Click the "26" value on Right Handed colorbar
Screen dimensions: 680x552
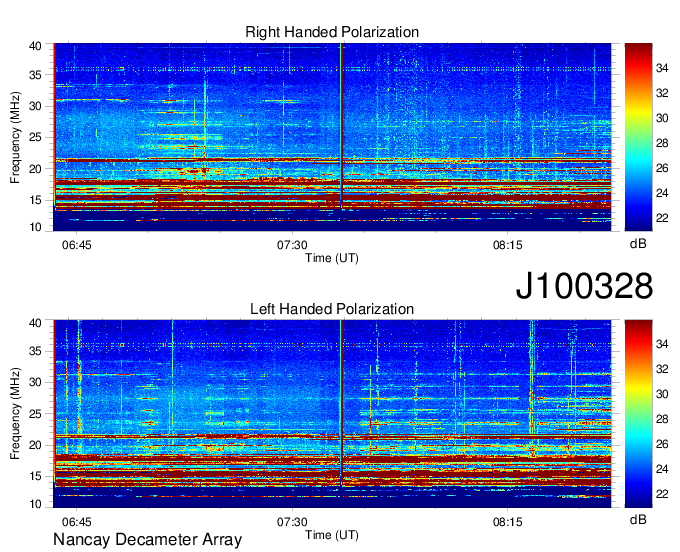[x=662, y=168]
